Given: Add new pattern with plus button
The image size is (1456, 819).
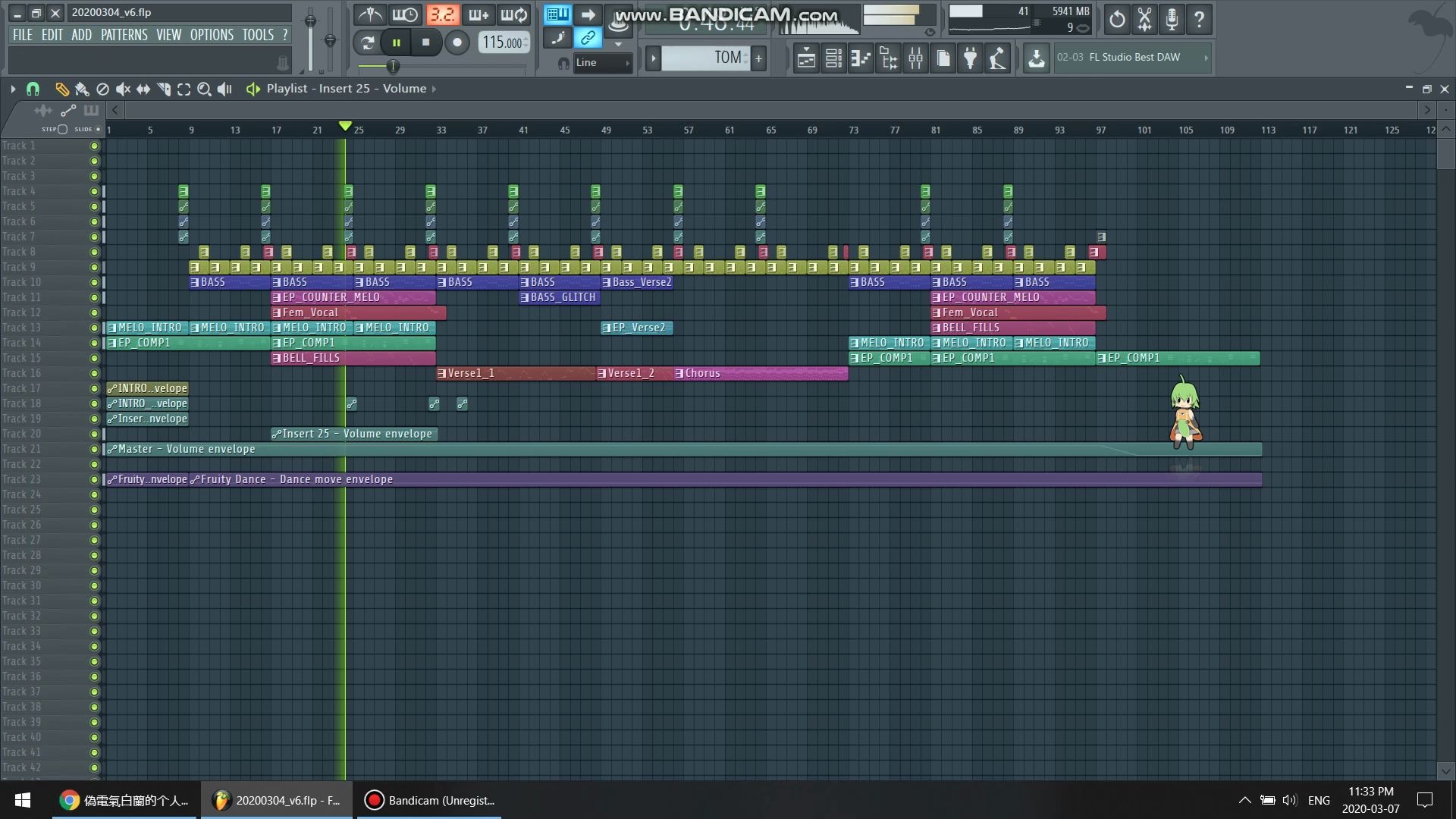Looking at the screenshot, I should [x=758, y=58].
